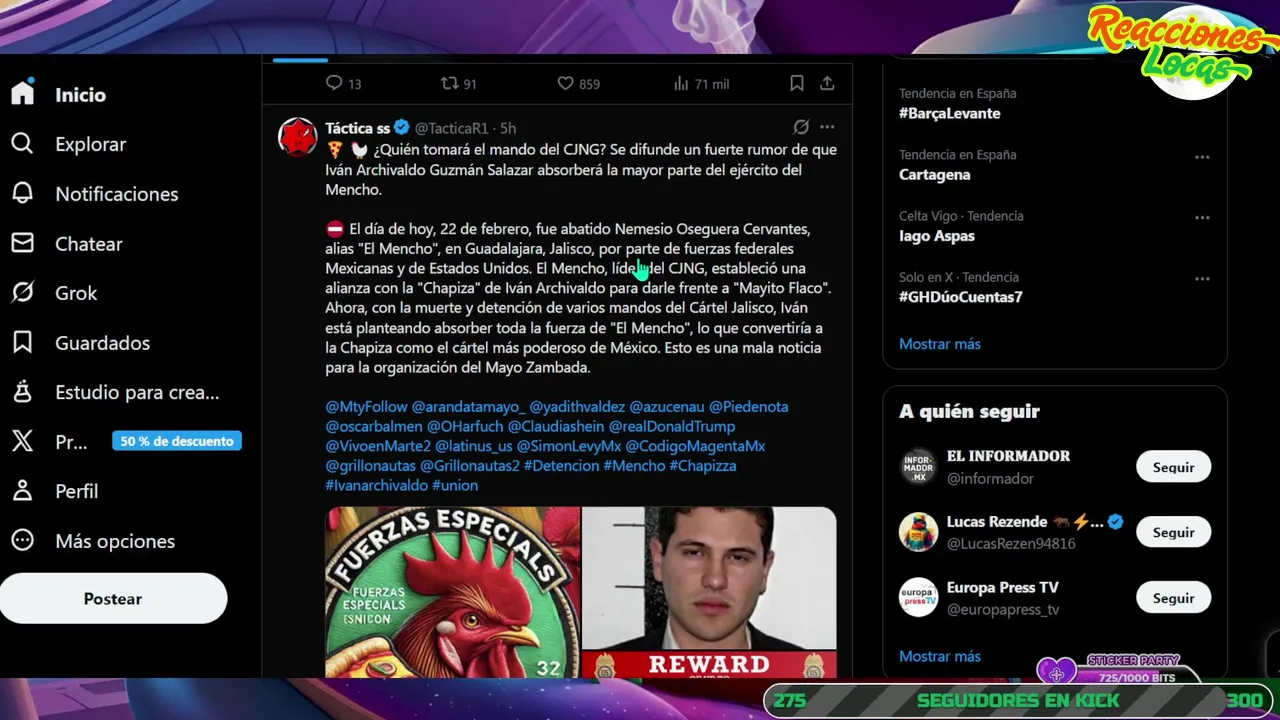The height and width of the screenshot is (720, 1280).
Task: Open Táctica ss display name
Action: pyautogui.click(x=357, y=128)
